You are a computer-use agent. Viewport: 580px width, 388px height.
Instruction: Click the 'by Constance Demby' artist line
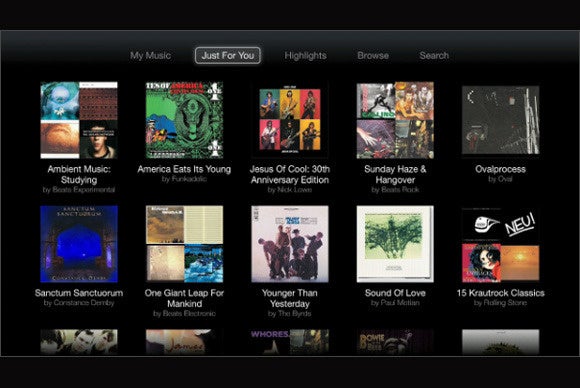click(79, 303)
